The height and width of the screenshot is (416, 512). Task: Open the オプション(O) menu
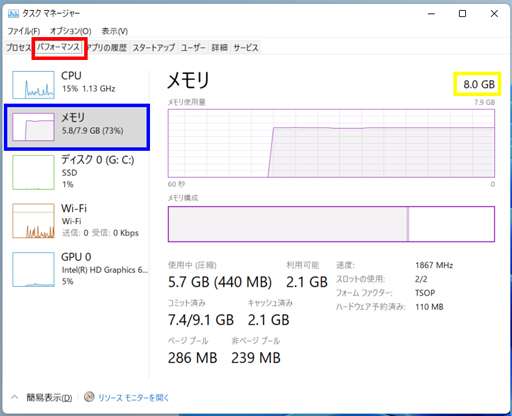click(x=70, y=31)
